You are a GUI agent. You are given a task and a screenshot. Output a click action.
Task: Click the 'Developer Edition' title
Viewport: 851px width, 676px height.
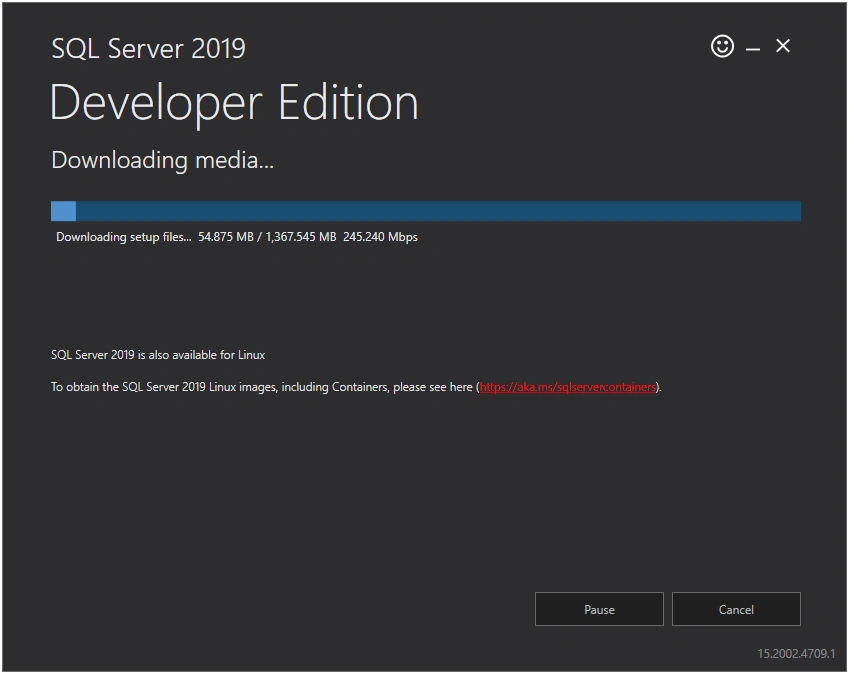click(x=234, y=103)
